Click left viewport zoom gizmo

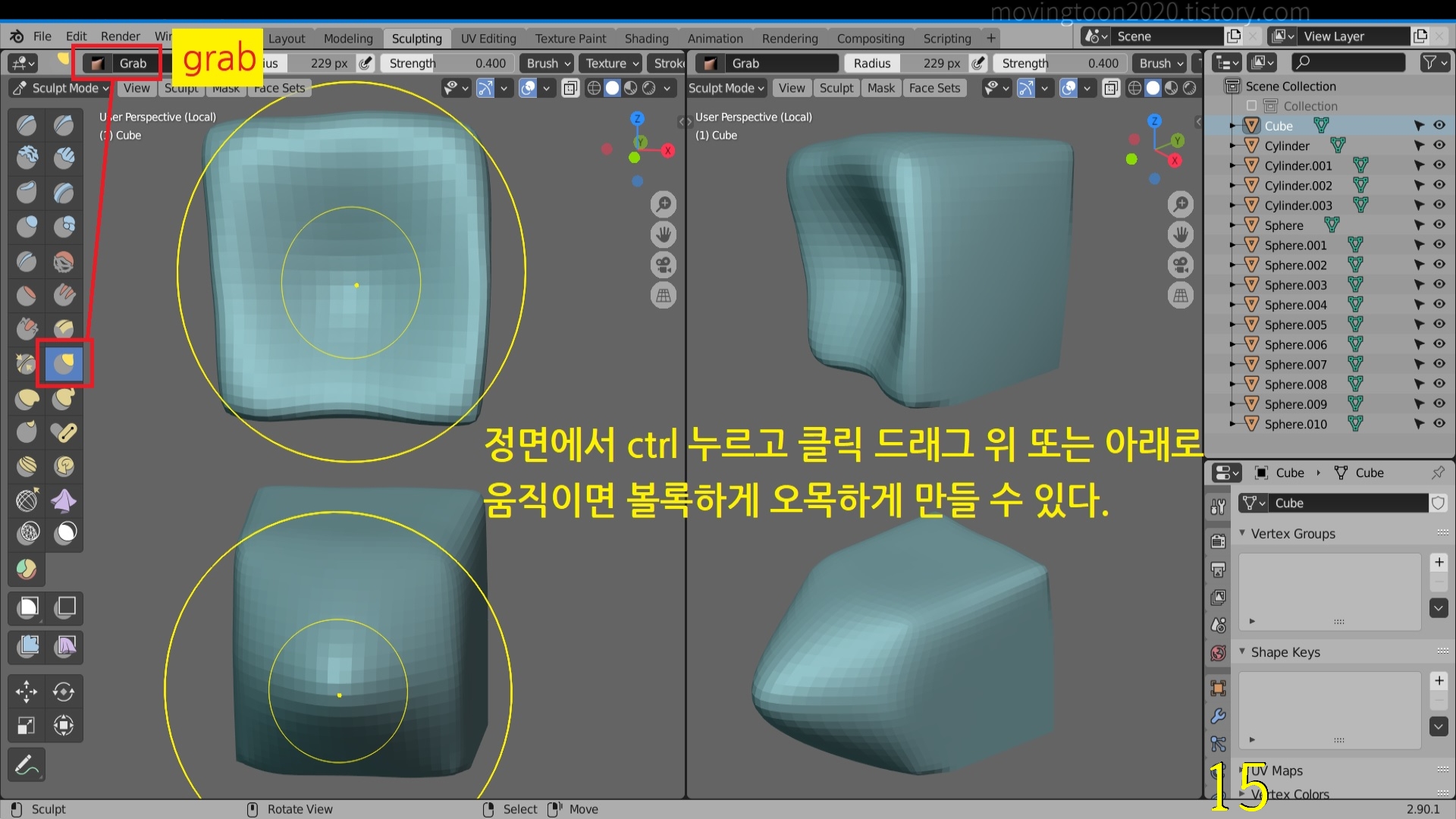pyautogui.click(x=664, y=204)
